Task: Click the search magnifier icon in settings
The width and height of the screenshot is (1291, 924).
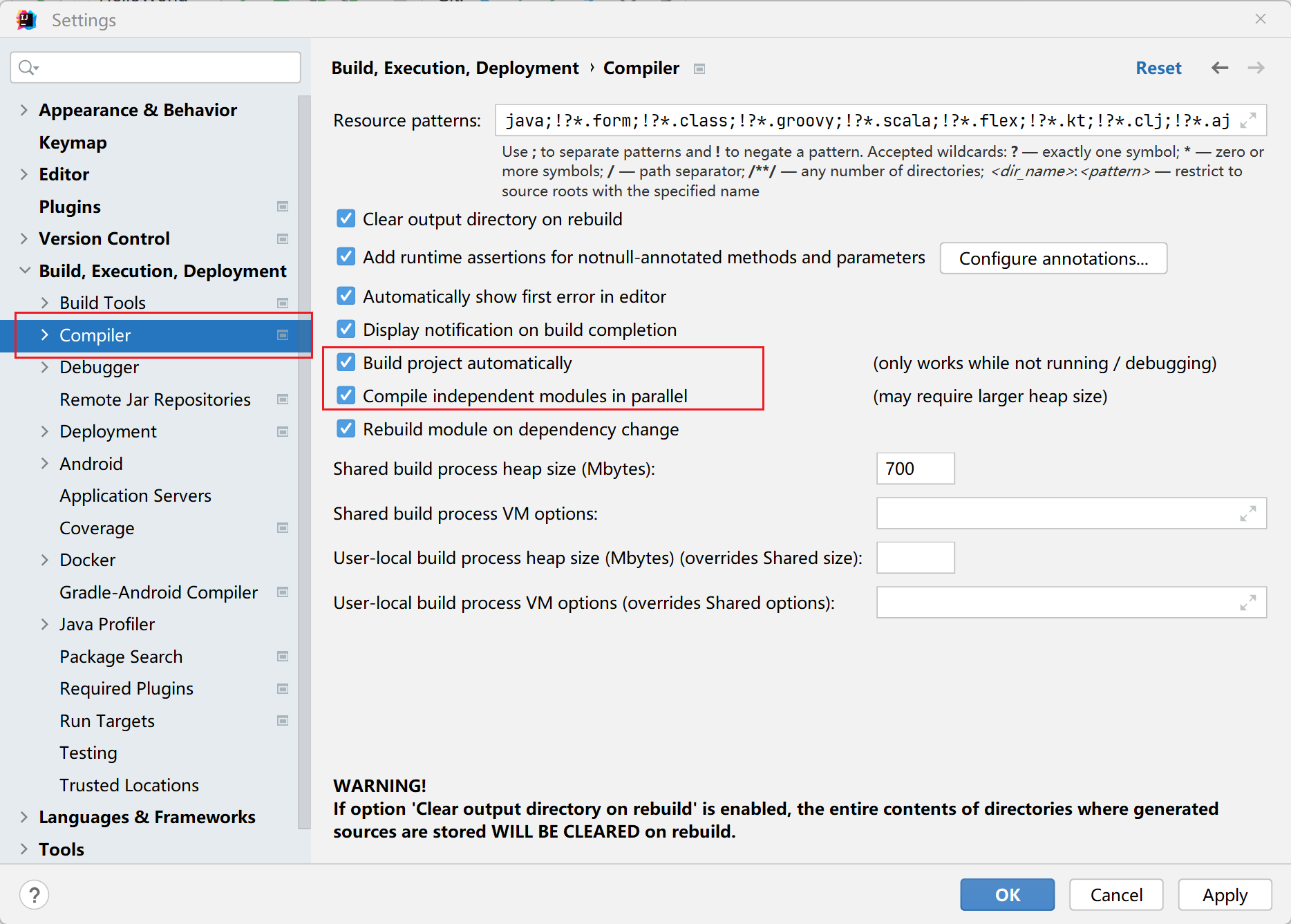Action: 28,68
